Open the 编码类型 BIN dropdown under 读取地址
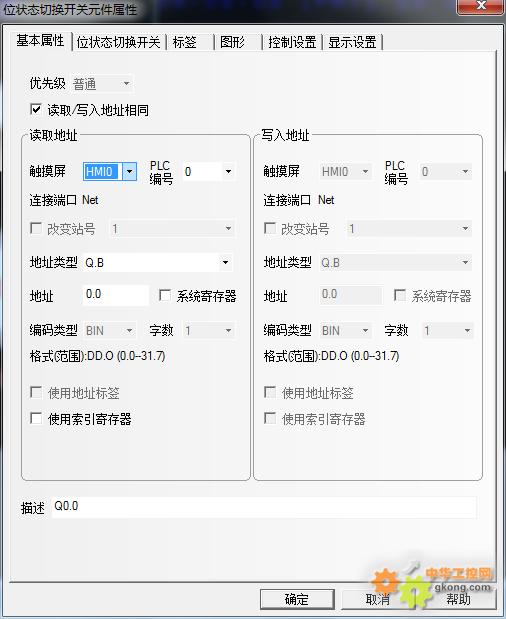This screenshot has height=619, width=506. pos(109,330)
